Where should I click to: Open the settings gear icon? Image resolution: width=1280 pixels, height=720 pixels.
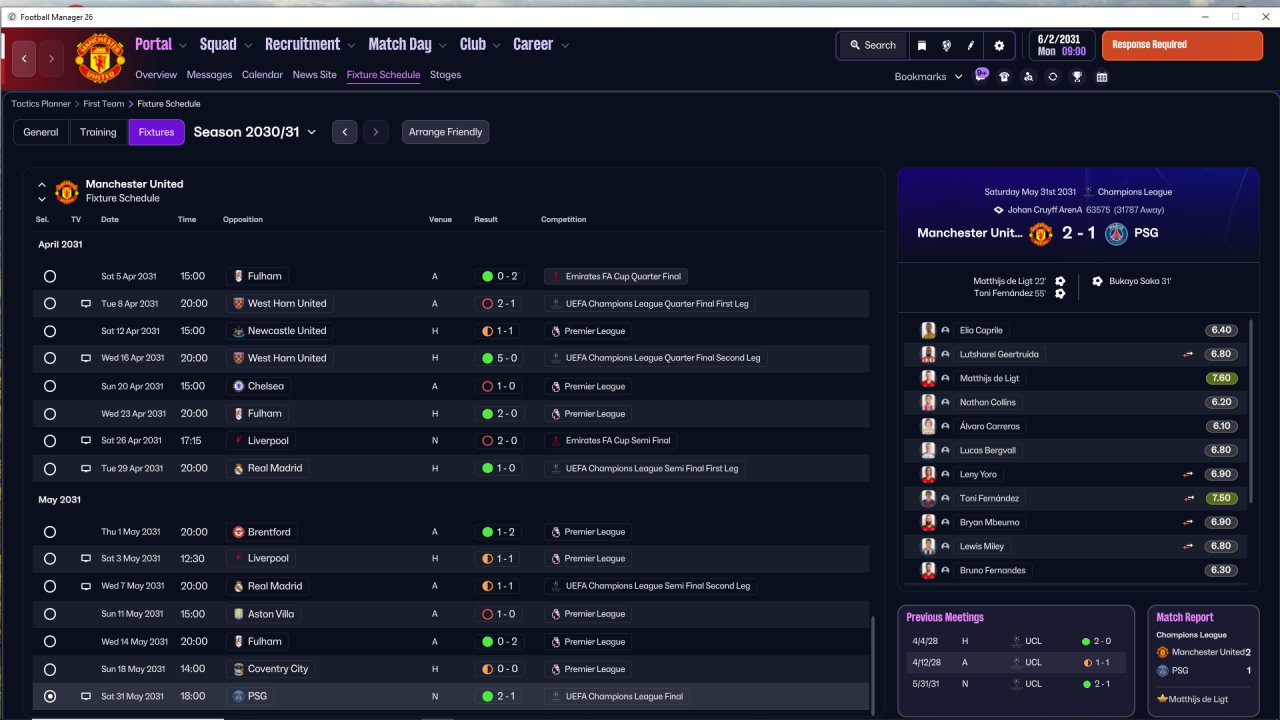click(x=999, y=45)
